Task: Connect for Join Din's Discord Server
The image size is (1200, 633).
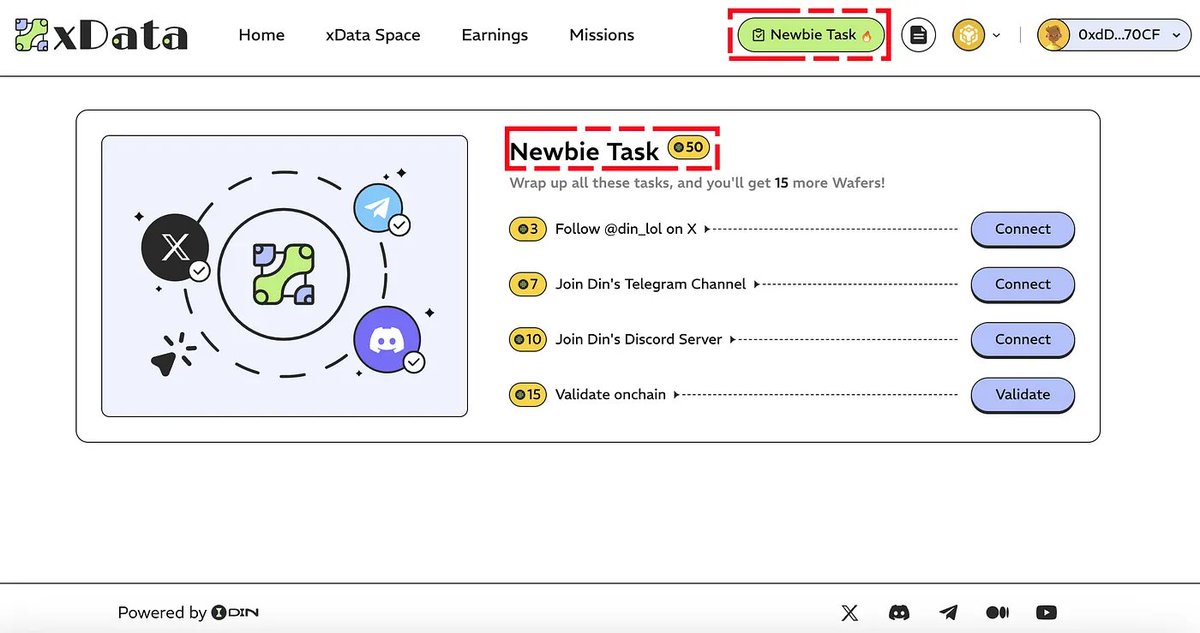Action: click(1023, 339)
